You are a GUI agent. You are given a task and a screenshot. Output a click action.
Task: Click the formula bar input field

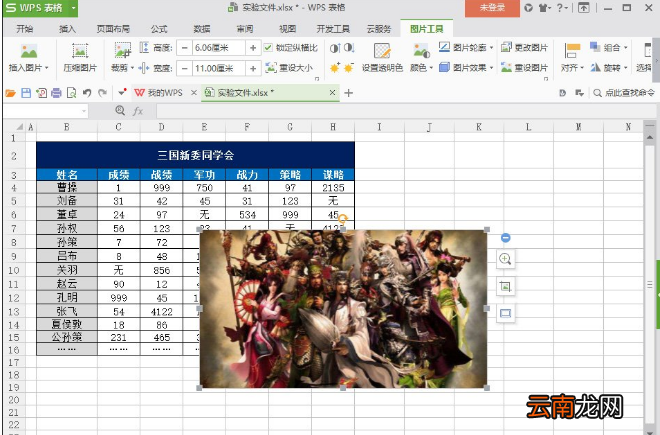(406, 111)
